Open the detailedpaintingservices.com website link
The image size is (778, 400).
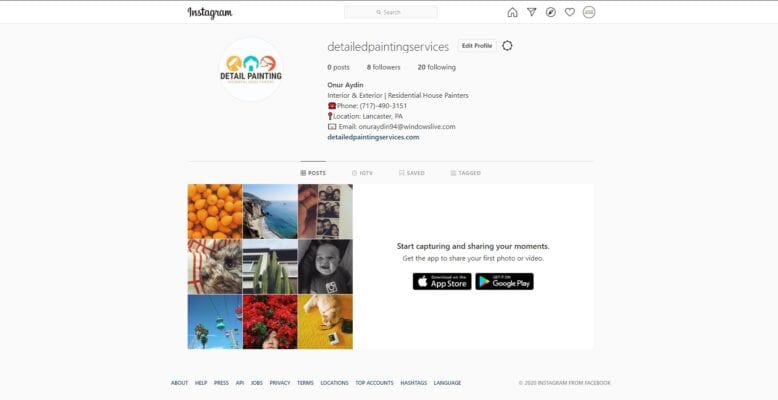tap(373, 137)
